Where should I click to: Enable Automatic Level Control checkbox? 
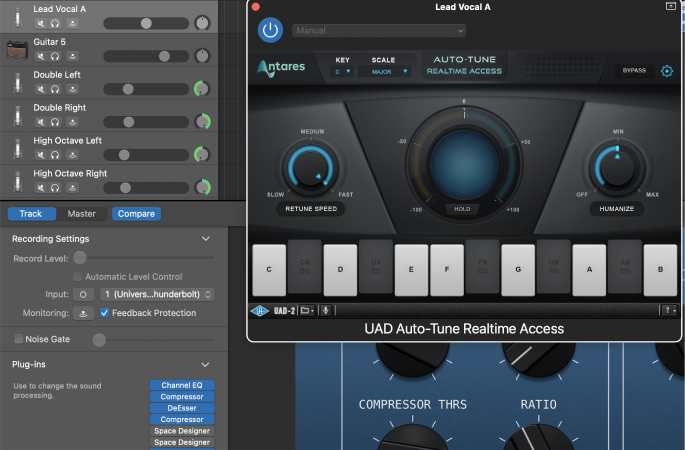pyautogui.click(x=78, y=277)
